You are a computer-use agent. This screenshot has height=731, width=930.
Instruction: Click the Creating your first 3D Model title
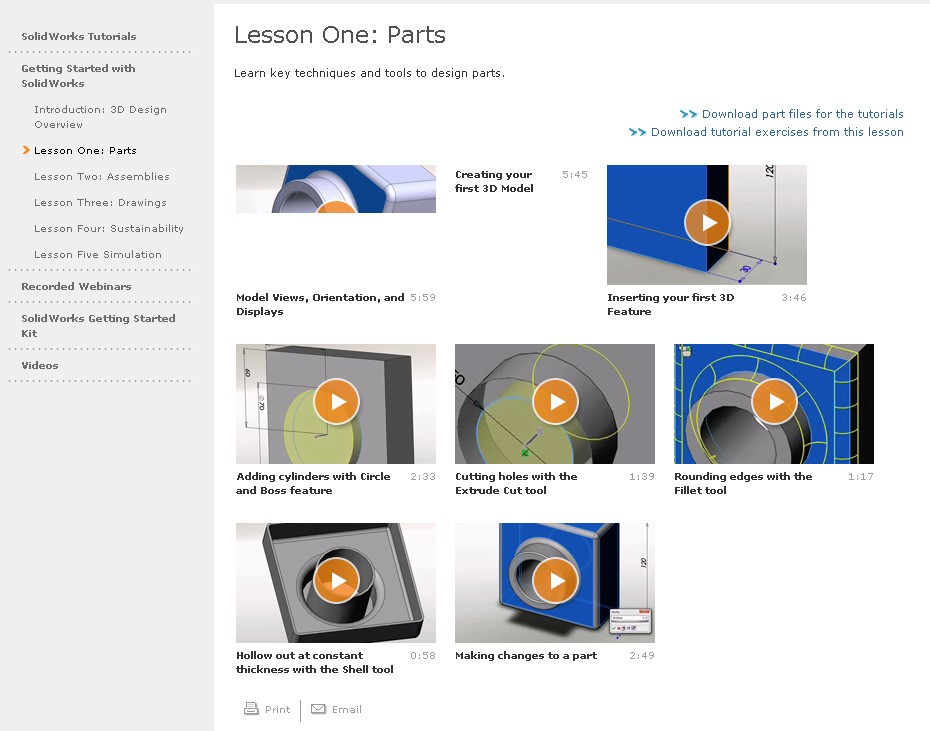[x=494, y=182]
